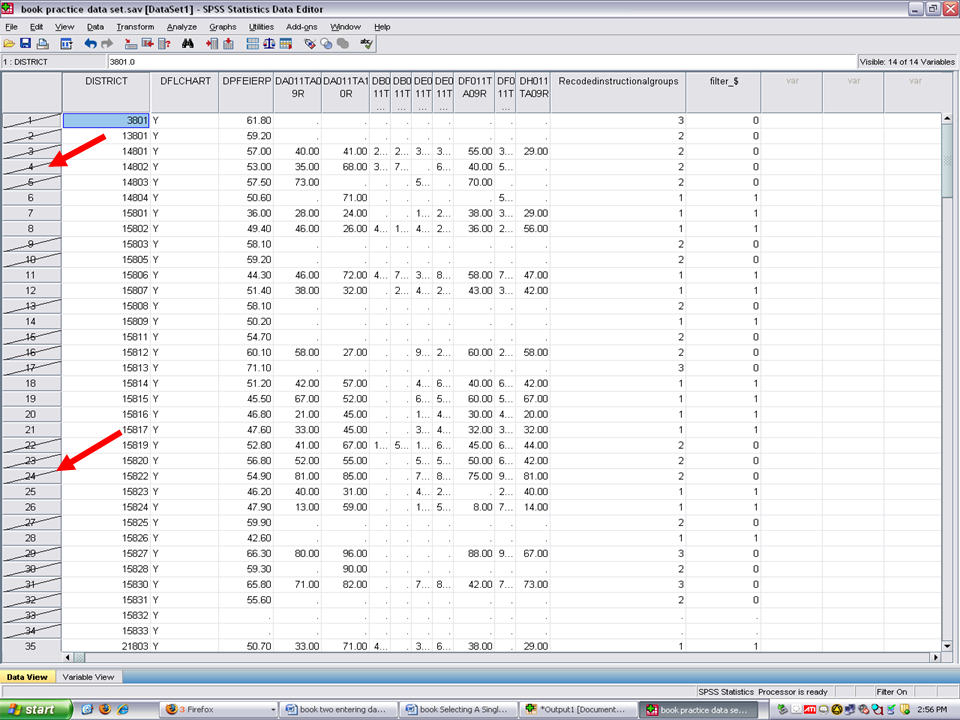The width and height of the screenshot is (960, 720).
Task: Click the vertical scrollbar down arrow
Action: [948, 643]
